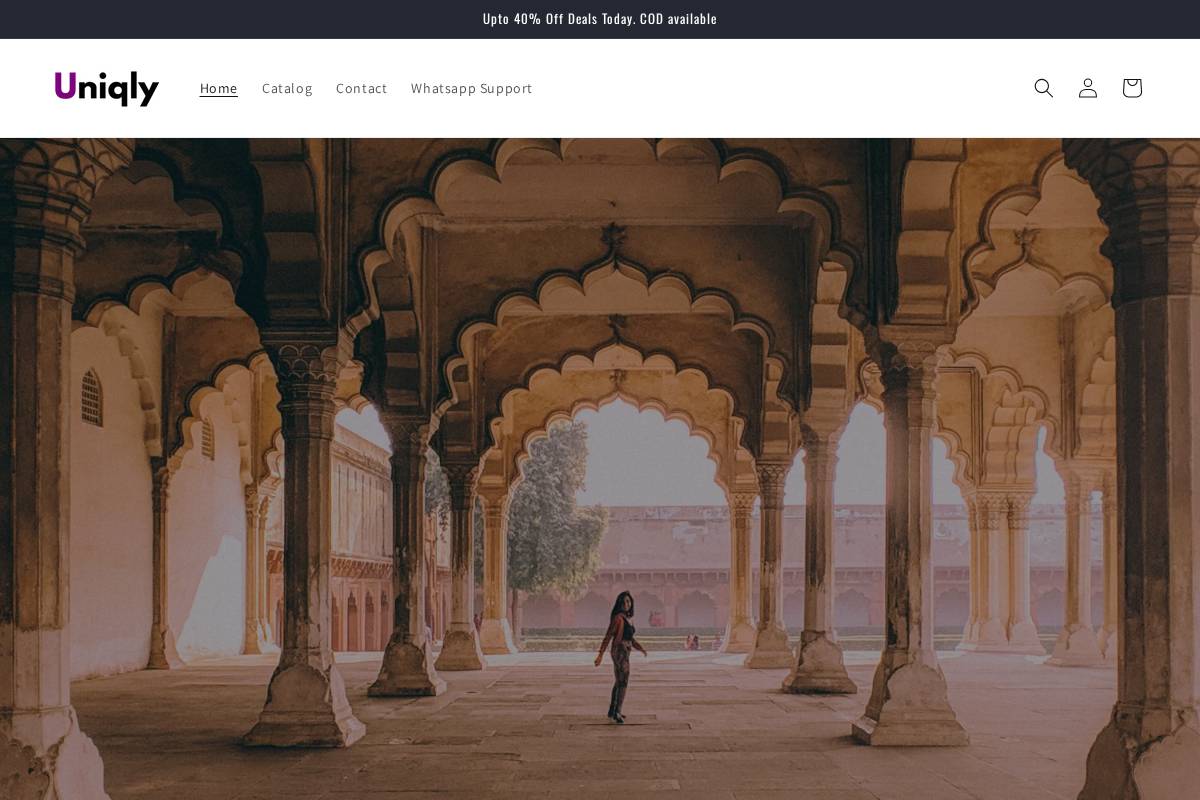Viewport: 1200px width, 800px height.
Task: Open the Catalog menu item
Action: [287, 88]
